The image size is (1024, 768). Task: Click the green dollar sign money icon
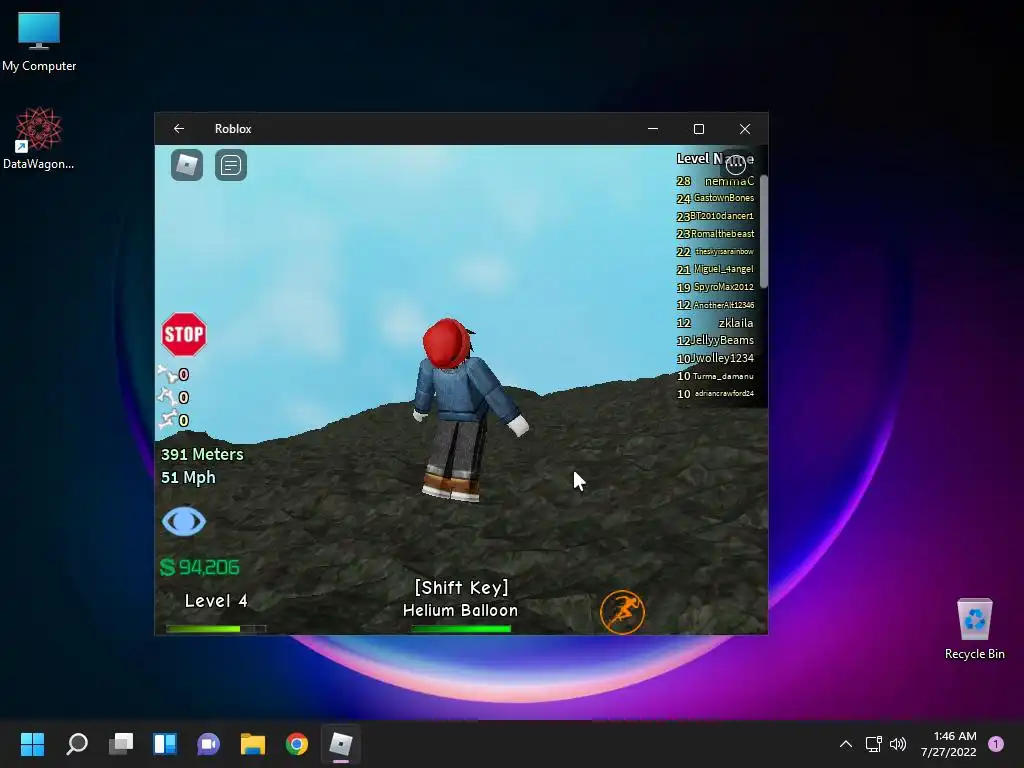coord(167,567)
